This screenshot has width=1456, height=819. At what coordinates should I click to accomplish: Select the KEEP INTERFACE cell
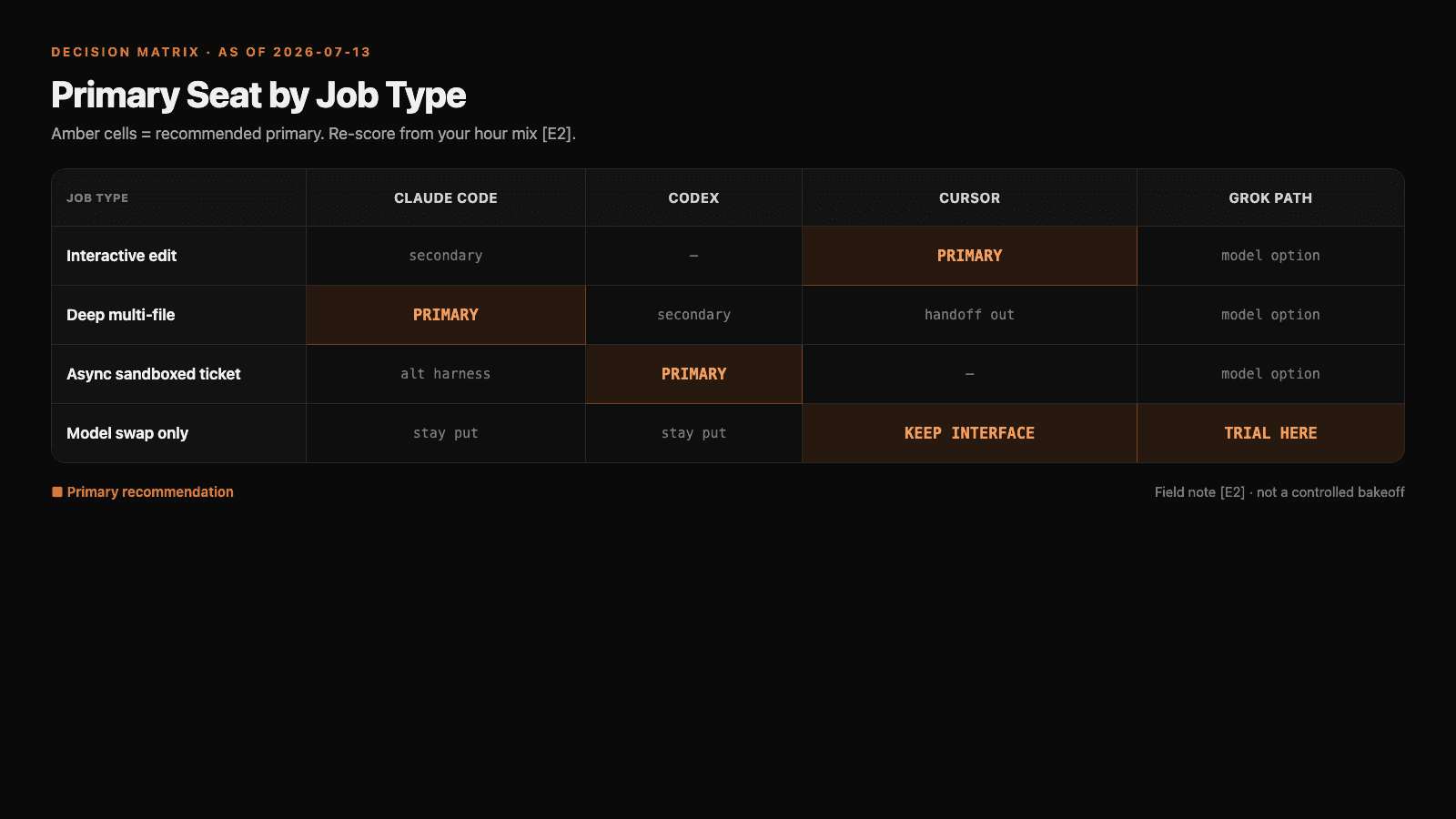(x=969, y=433)
